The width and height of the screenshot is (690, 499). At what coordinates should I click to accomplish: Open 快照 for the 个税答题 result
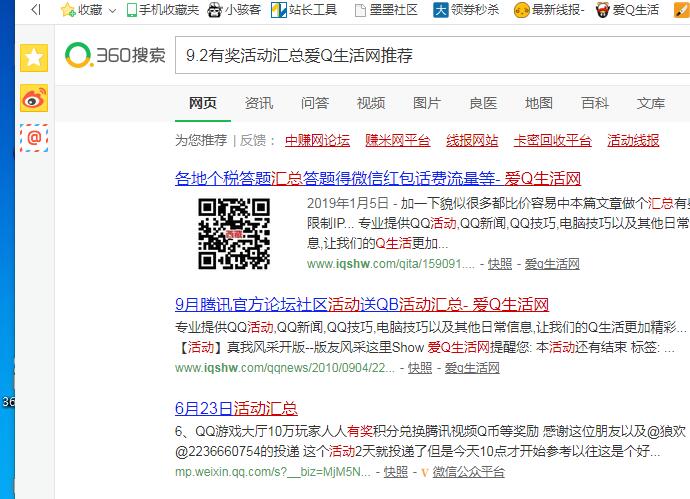tap(500, 264)
